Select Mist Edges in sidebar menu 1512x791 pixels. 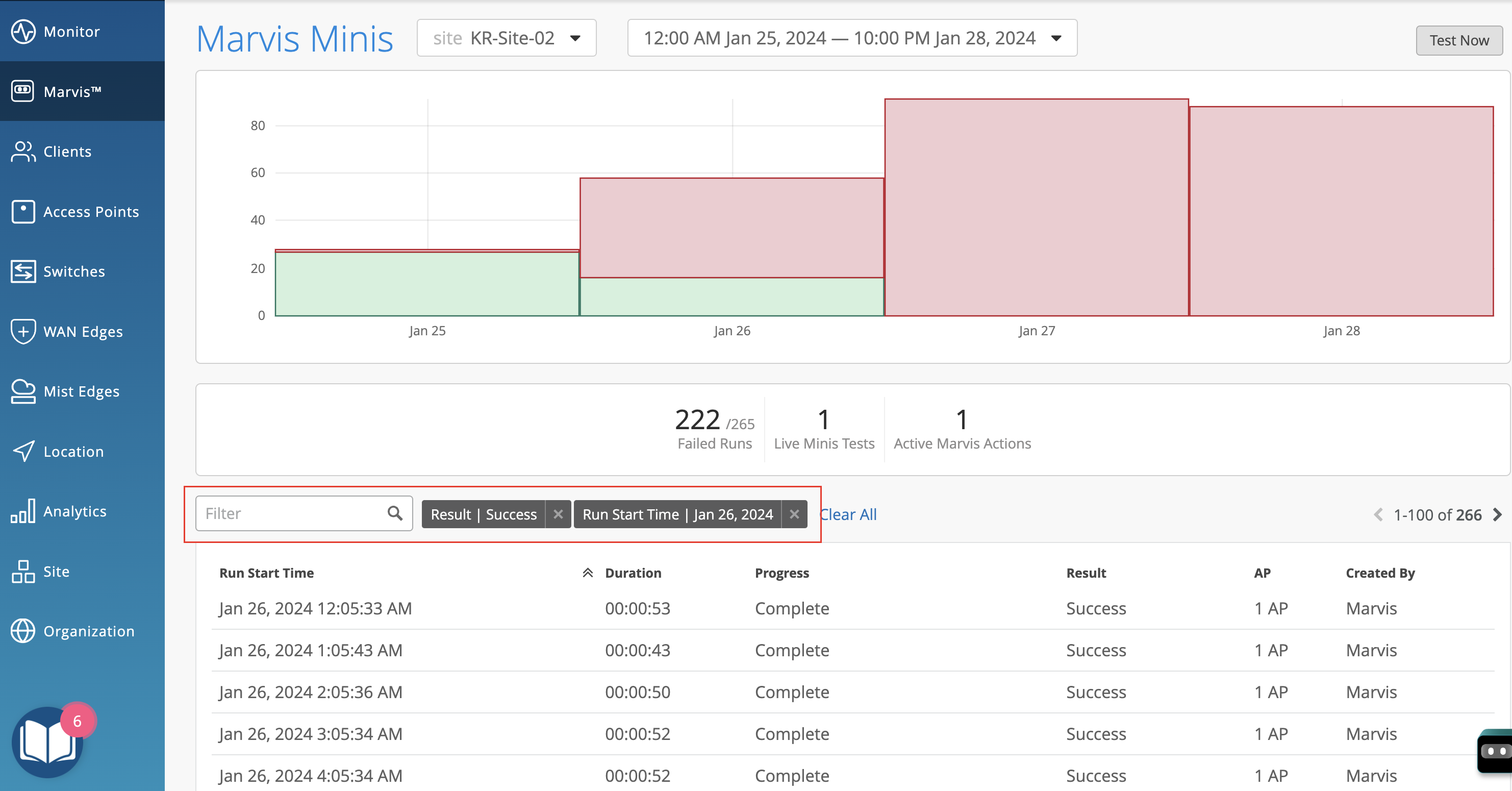81,391
